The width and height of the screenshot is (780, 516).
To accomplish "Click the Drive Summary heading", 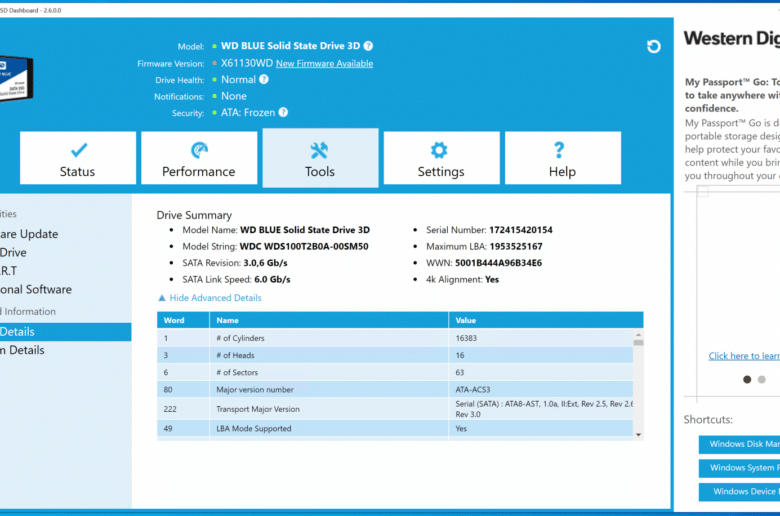I will (194, 215).
